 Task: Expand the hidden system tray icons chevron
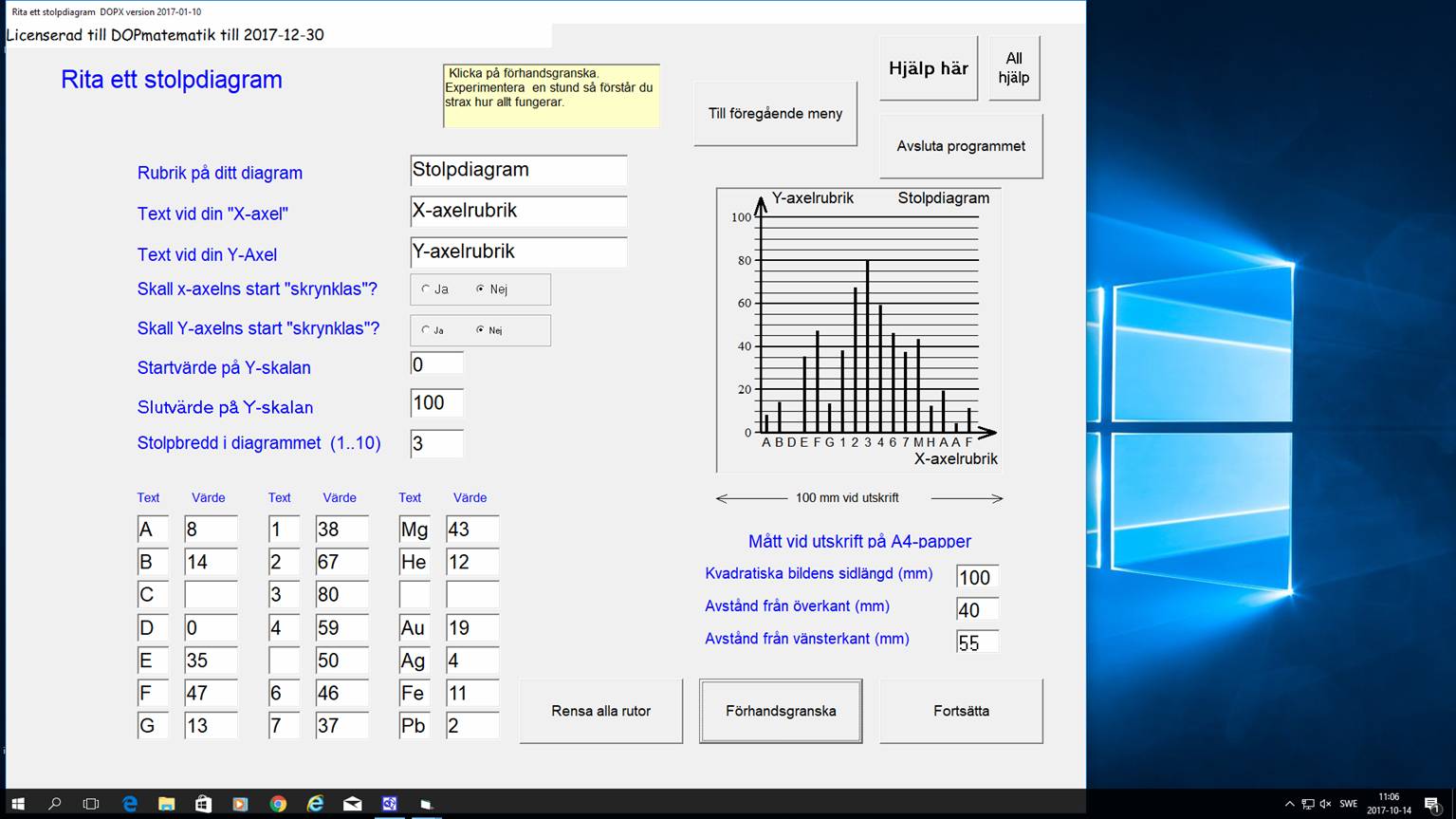pos(1289,804)
